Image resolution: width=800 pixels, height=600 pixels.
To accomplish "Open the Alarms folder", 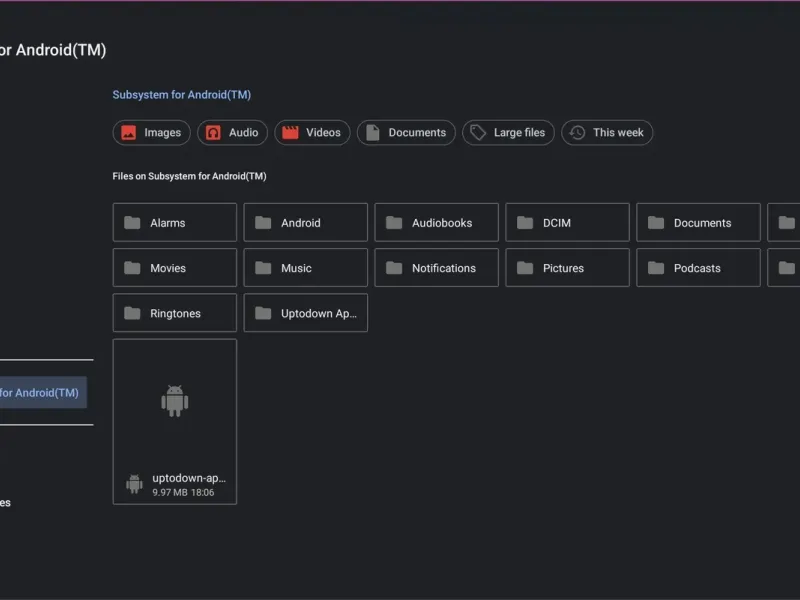I will 174,222.
